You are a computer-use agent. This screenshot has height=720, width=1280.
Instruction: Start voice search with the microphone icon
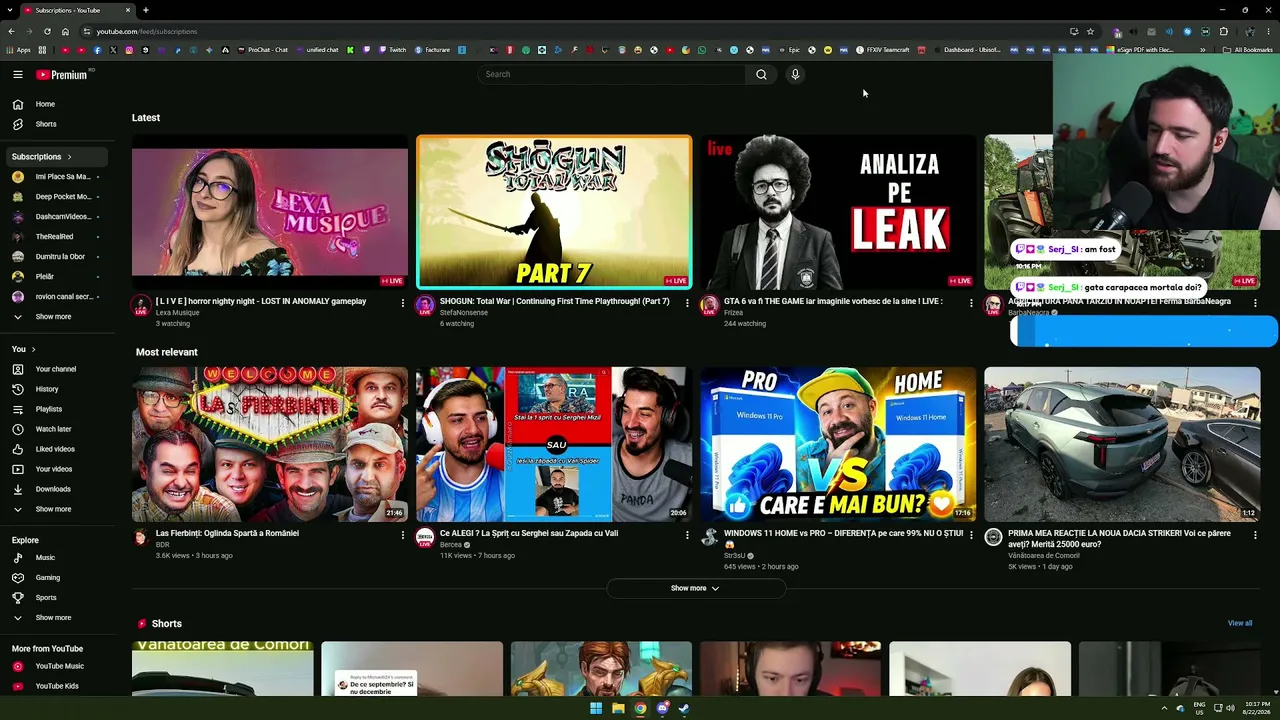point(795,74)
